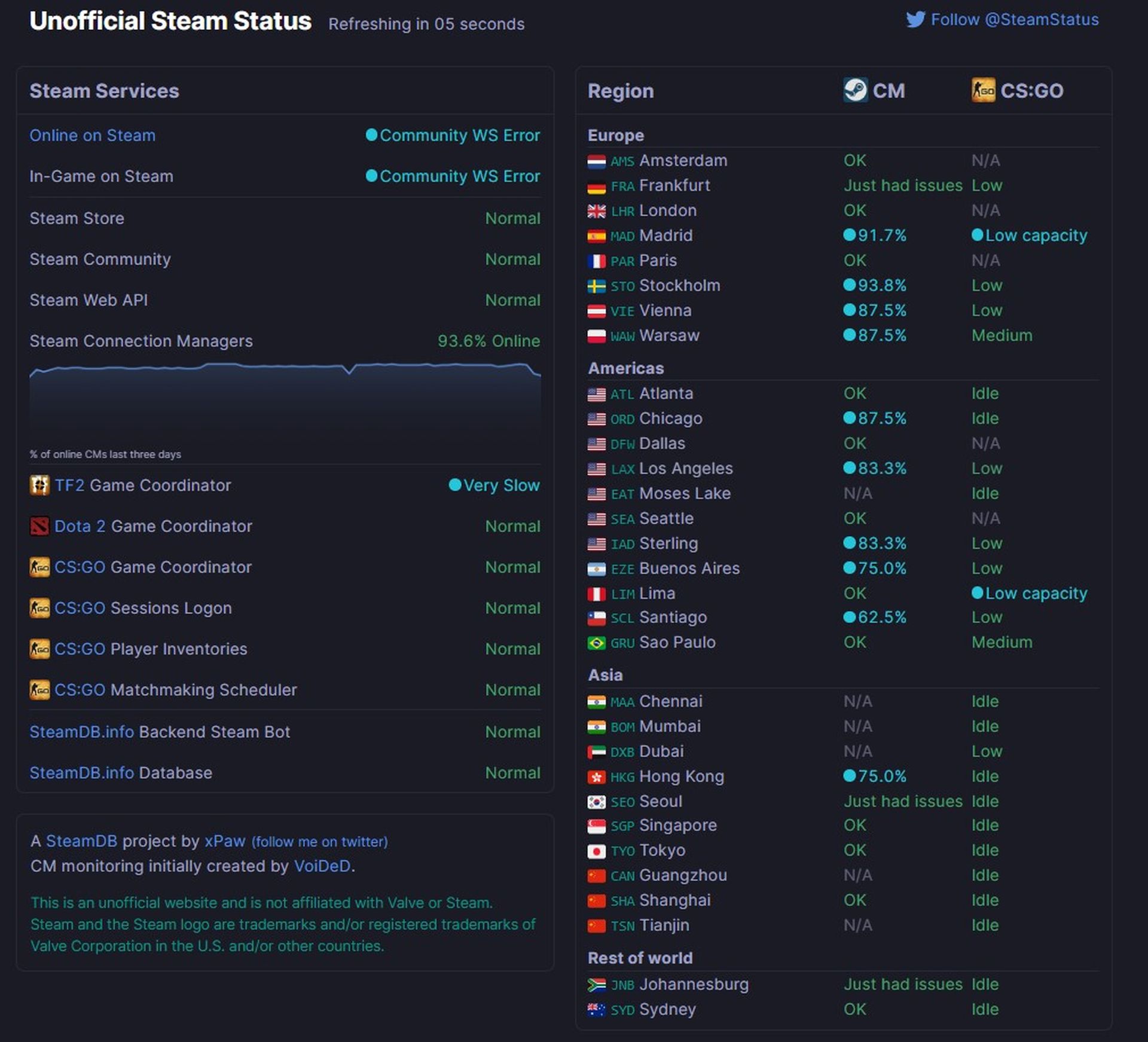Open the TF2 link
Viewport: 1148px width, 1042px height.
pos(69,485)
